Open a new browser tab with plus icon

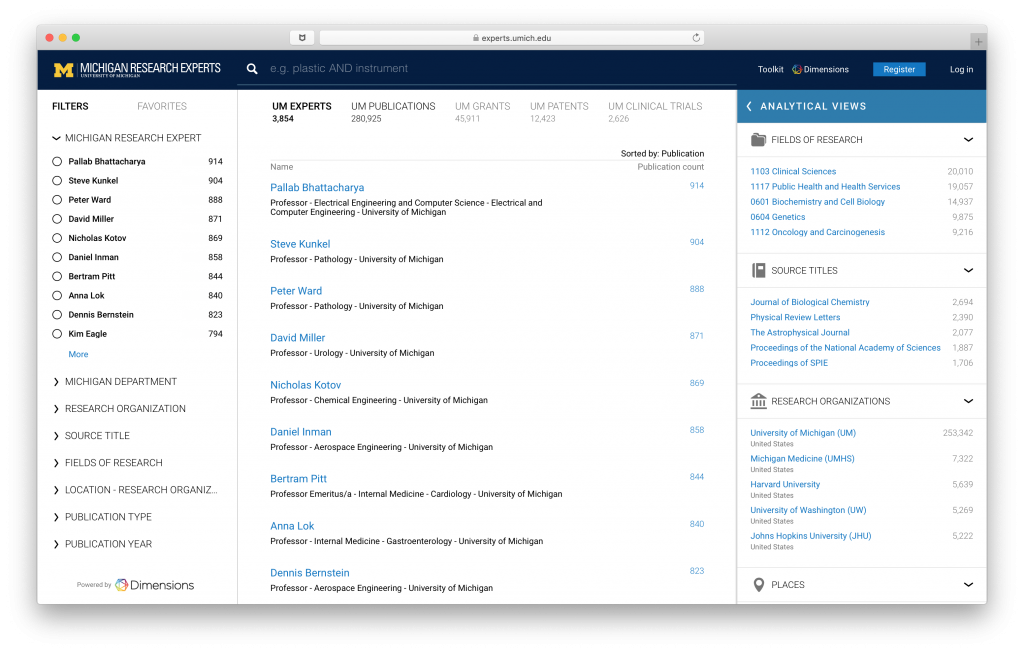[x=978, y=41]
